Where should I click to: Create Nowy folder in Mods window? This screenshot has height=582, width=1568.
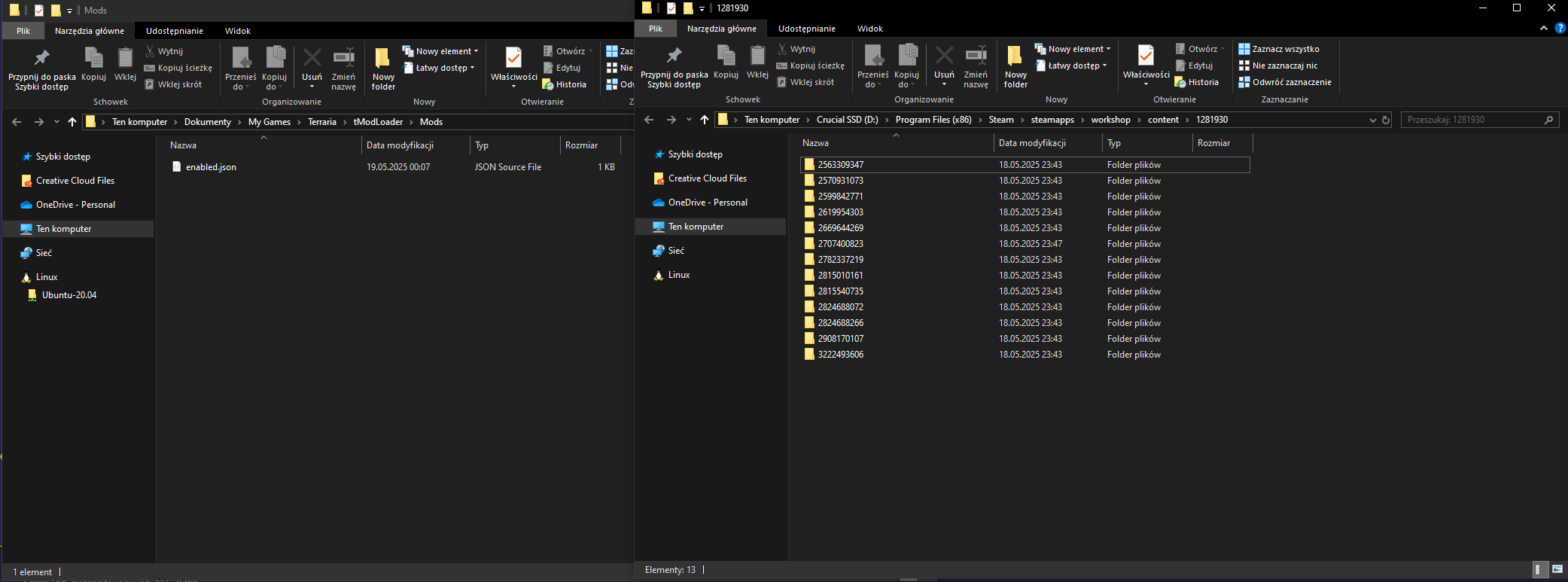point(383,69)
